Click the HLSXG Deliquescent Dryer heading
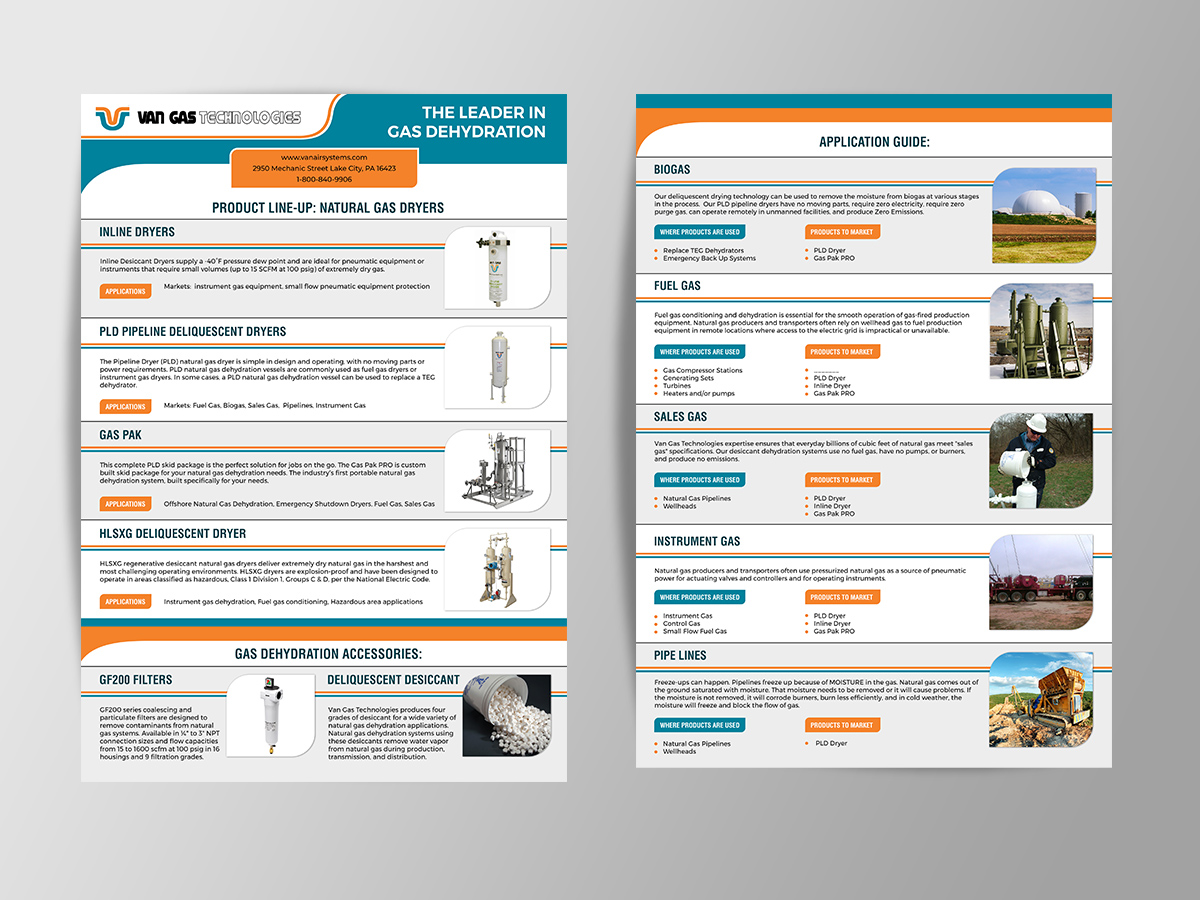 (x=173, y=534)
